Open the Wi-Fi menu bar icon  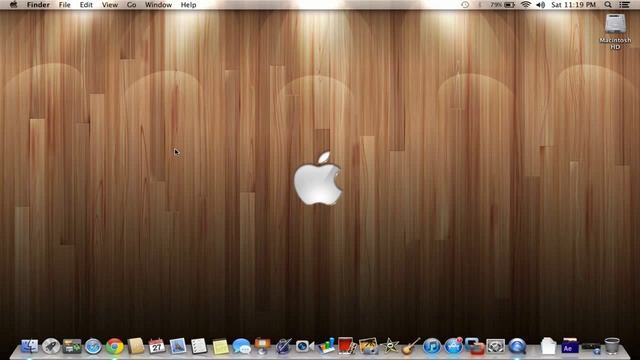(526, 5)
